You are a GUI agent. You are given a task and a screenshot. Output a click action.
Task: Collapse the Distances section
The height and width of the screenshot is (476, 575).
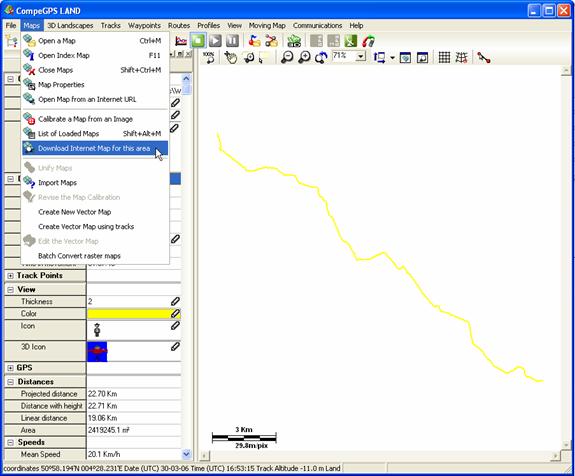coord(10,382)
